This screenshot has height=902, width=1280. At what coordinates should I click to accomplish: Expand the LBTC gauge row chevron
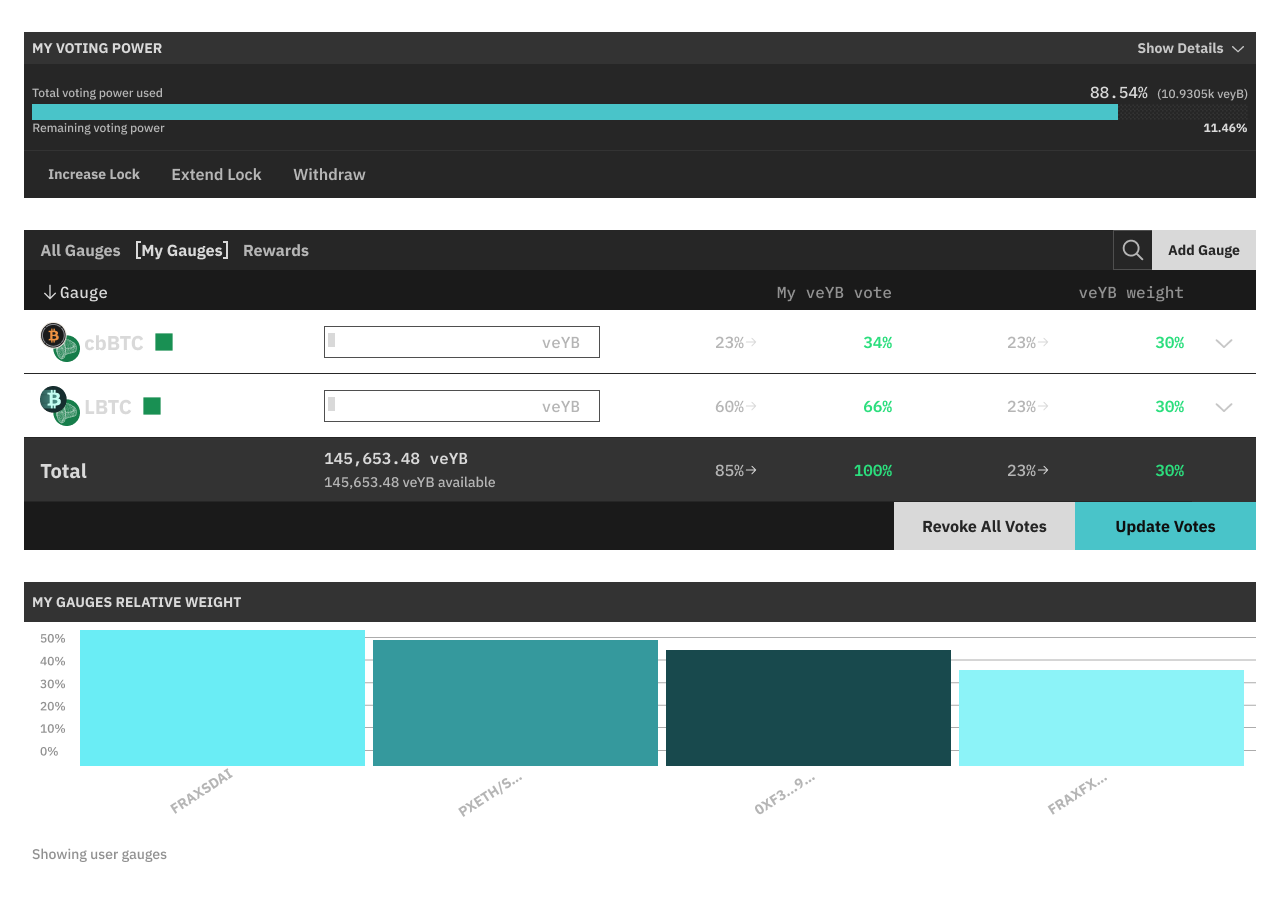point(1223,407)
